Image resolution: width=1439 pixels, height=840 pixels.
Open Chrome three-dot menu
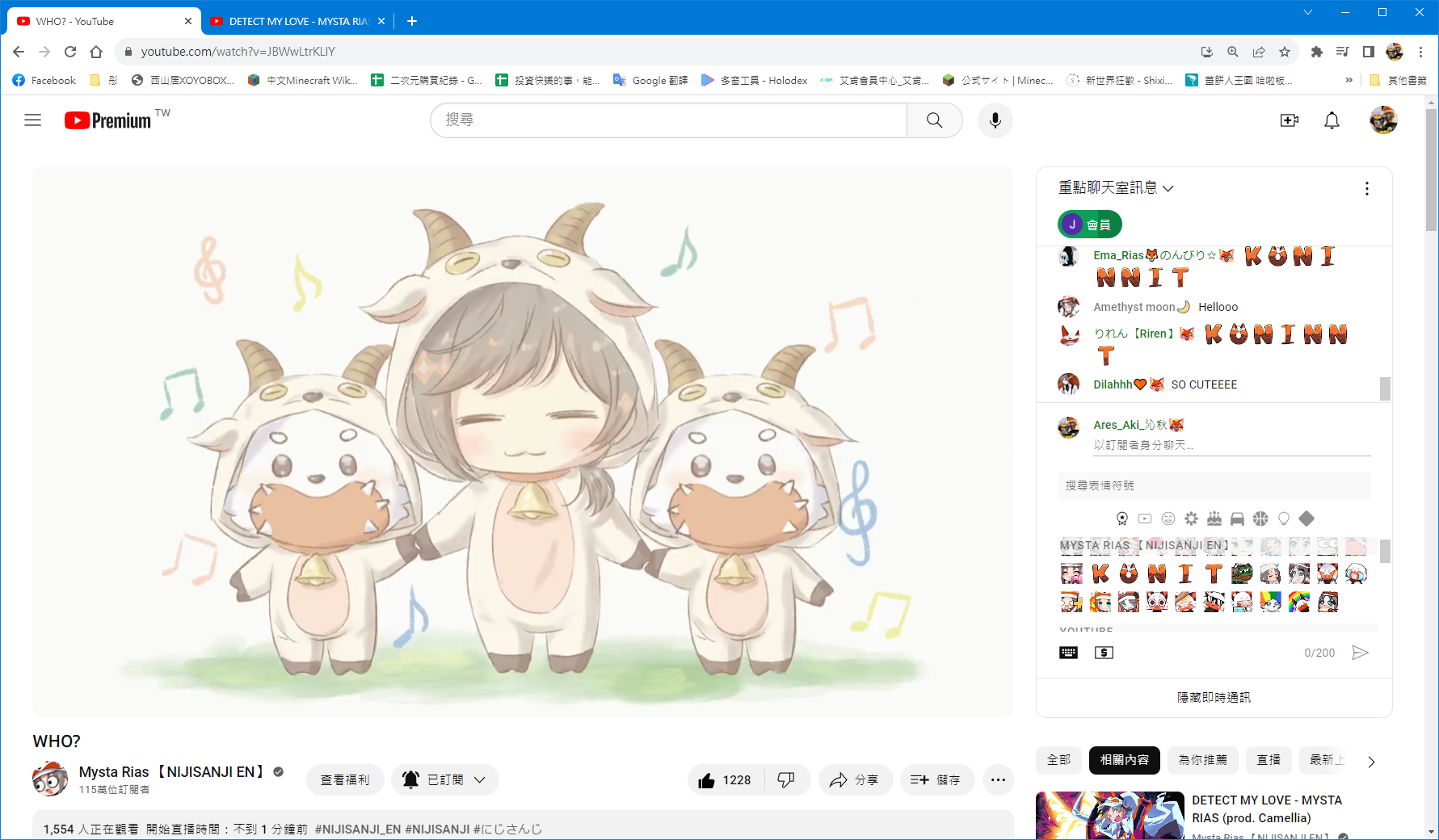pyautogui.click(x=1421, y=52)
